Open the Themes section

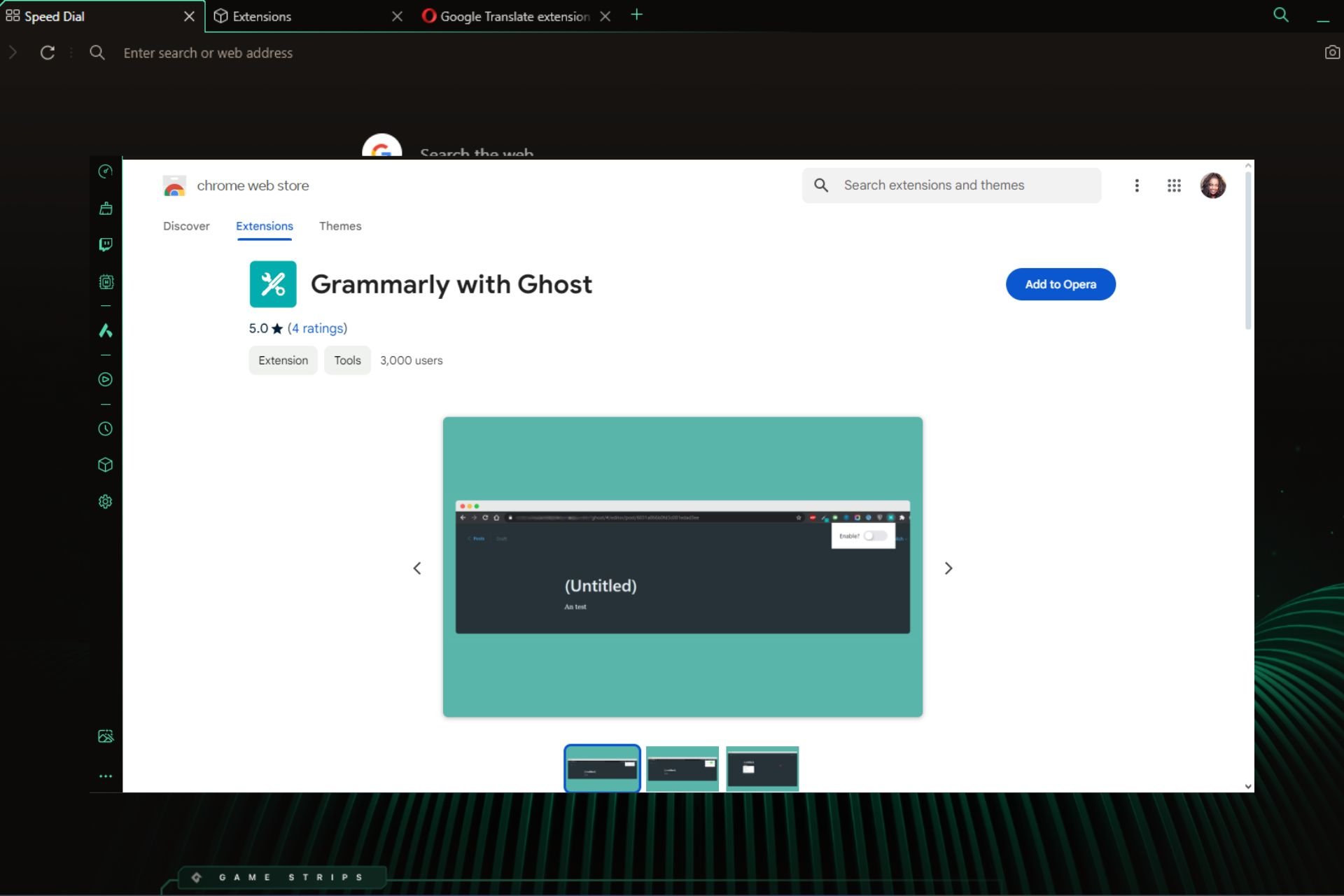pyautogui.click(x=340, y=226)
